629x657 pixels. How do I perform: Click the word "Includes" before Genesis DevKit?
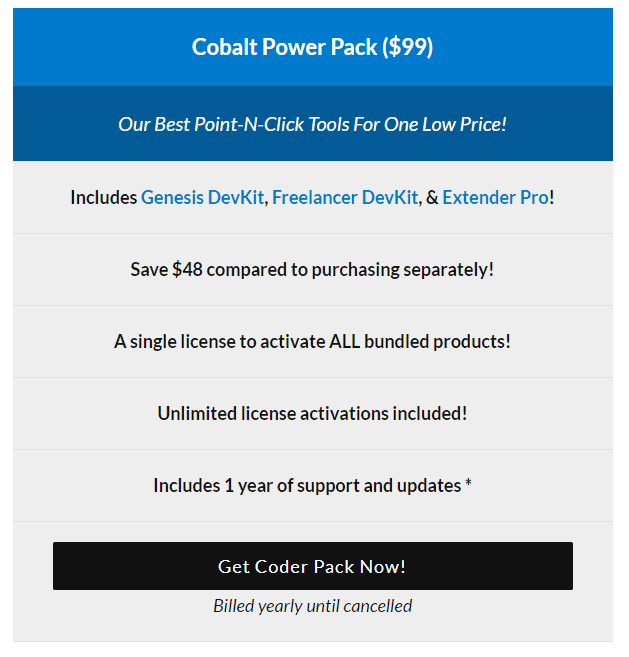(x=103, y=198)
